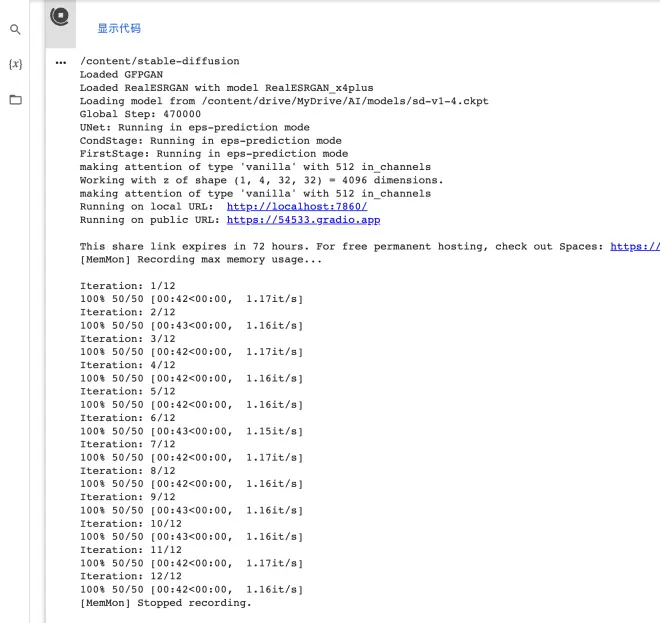Click 'FirstStage: Running in eps-prediction mode' line
This screenshot has height=623, width=660.
click(x=214, y=154)
